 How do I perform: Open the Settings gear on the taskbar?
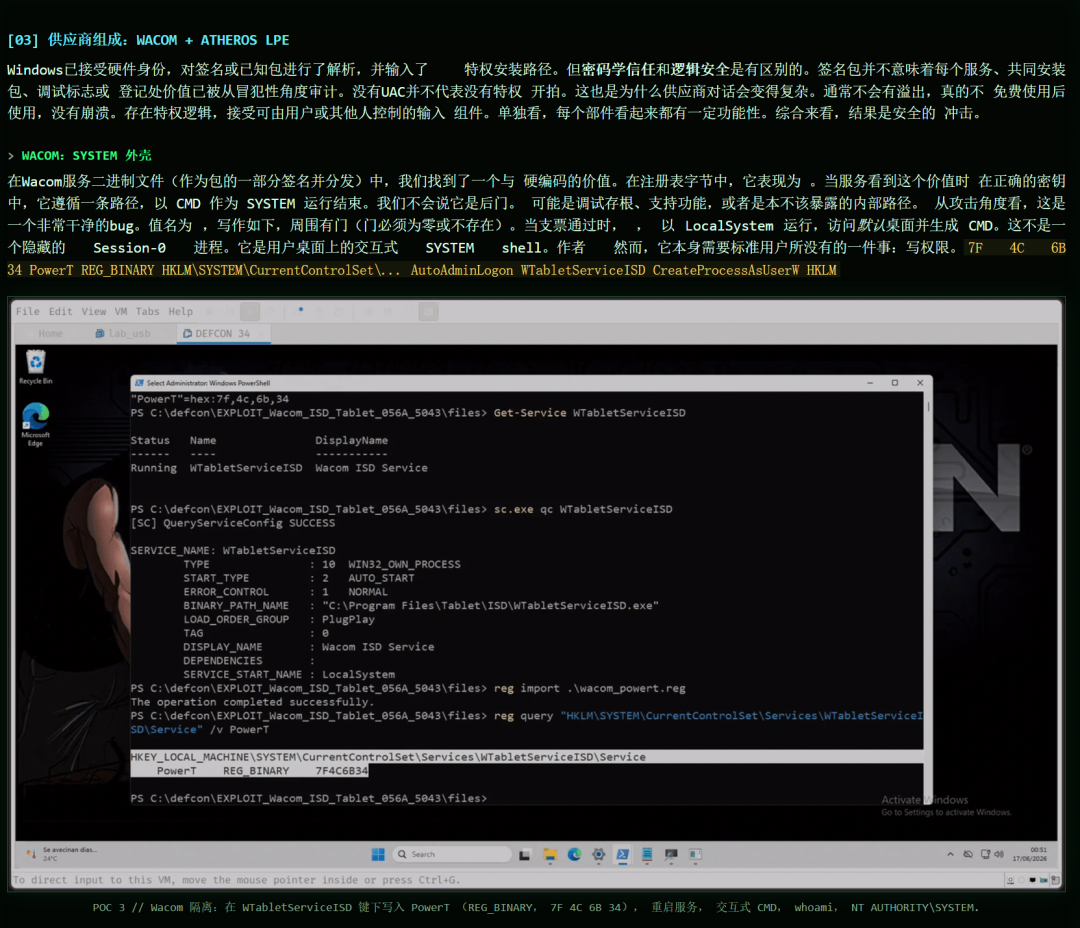598,854
